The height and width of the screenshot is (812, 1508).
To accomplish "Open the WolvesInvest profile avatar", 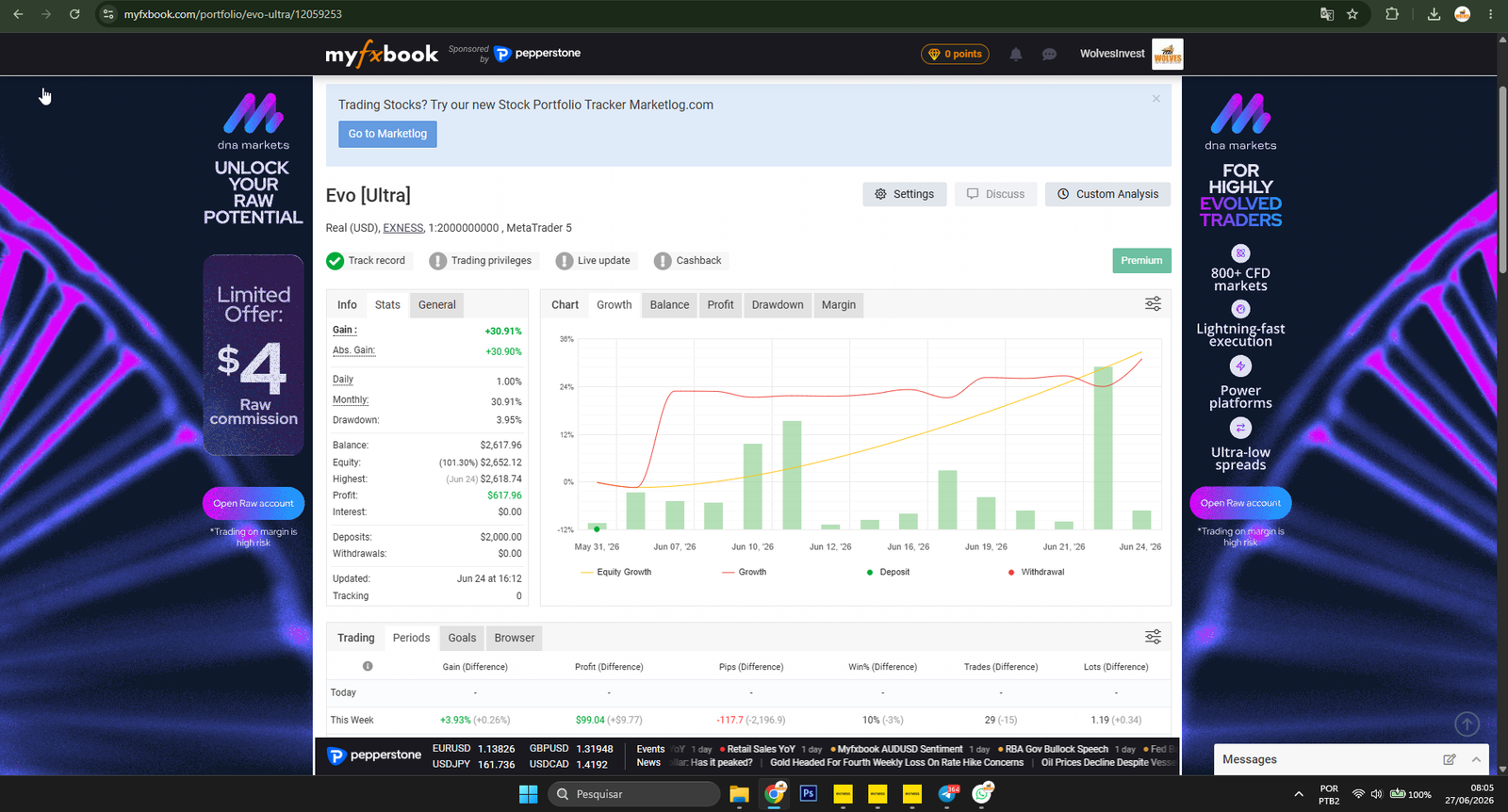I will [1168, 54].
